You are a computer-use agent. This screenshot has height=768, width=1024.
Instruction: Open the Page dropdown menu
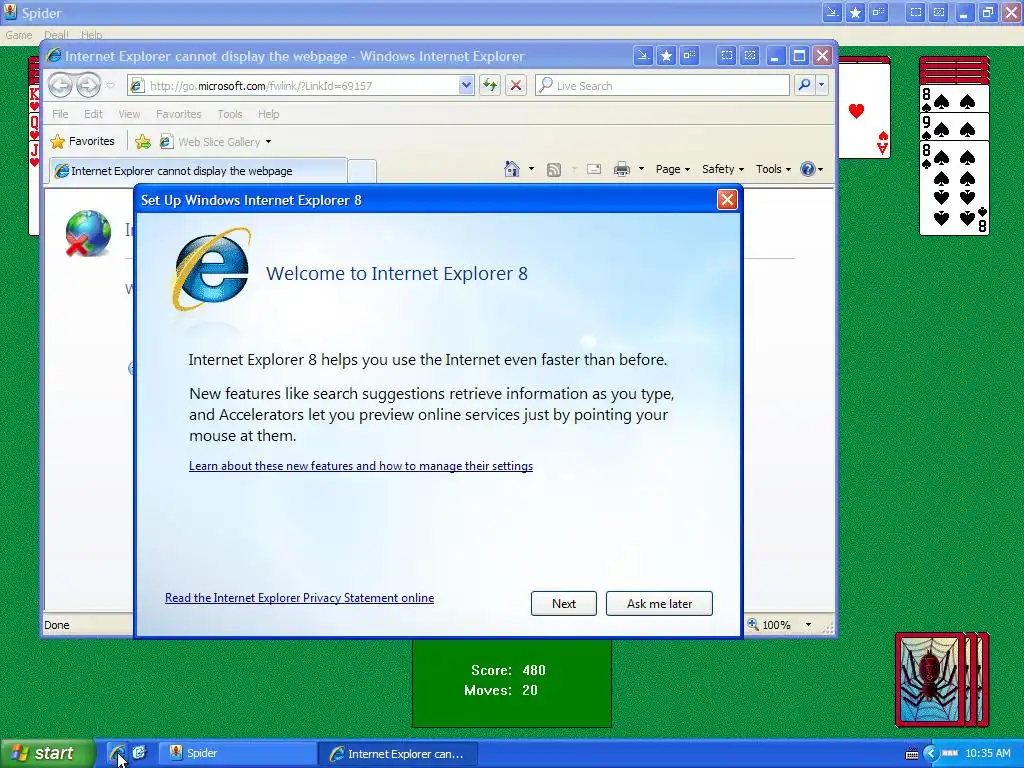[x=673, y=169]
